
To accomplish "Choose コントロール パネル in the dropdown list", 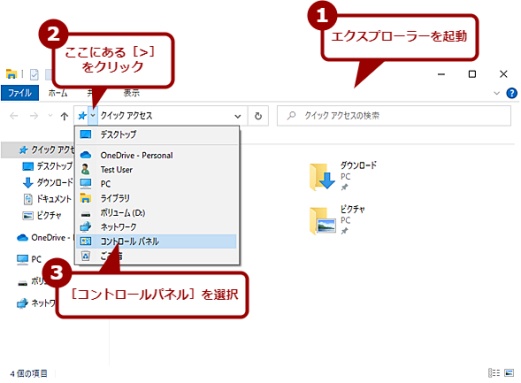I will tap(157, 241).
